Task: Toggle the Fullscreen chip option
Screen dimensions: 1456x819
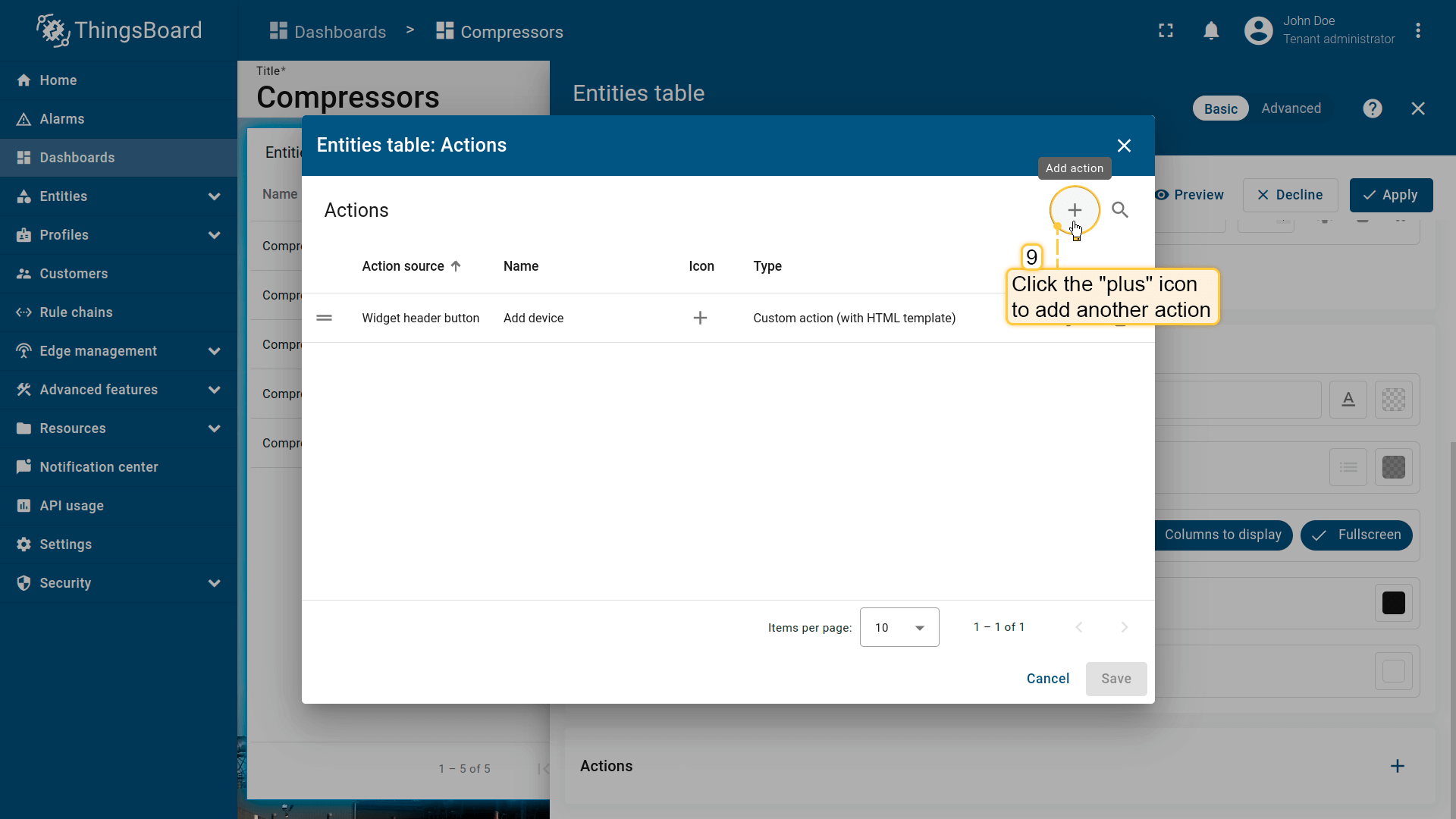Action: click(1356, 535)
